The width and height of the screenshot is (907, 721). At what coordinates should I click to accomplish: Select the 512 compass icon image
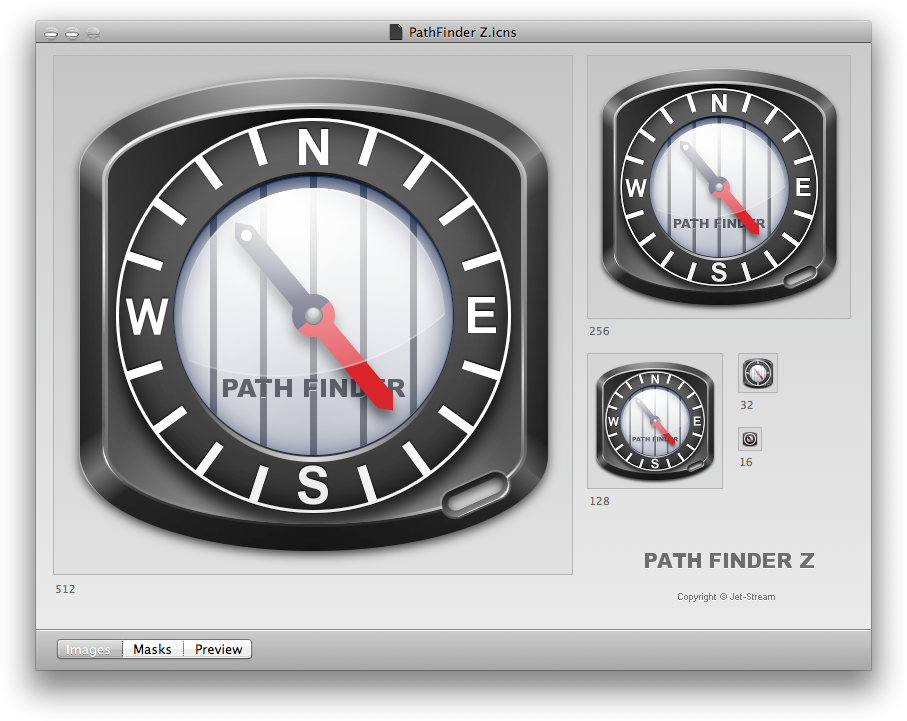coord(313,315)
